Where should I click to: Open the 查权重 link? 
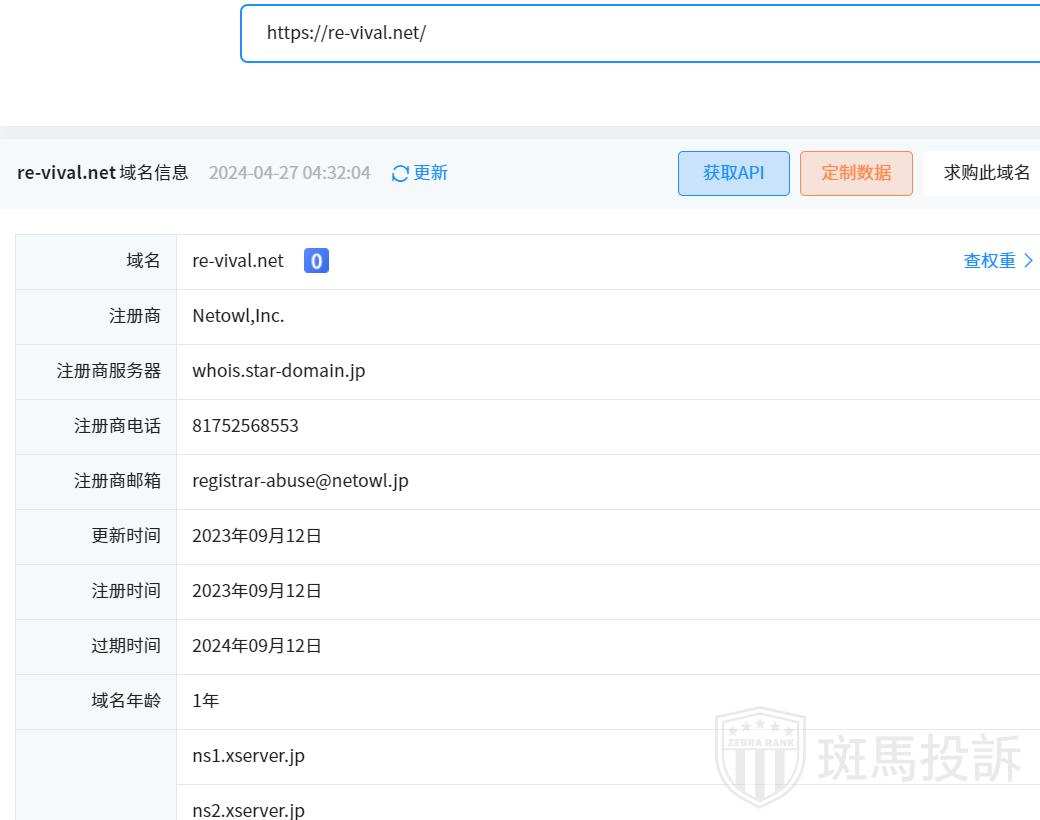(x=989, y=261)
